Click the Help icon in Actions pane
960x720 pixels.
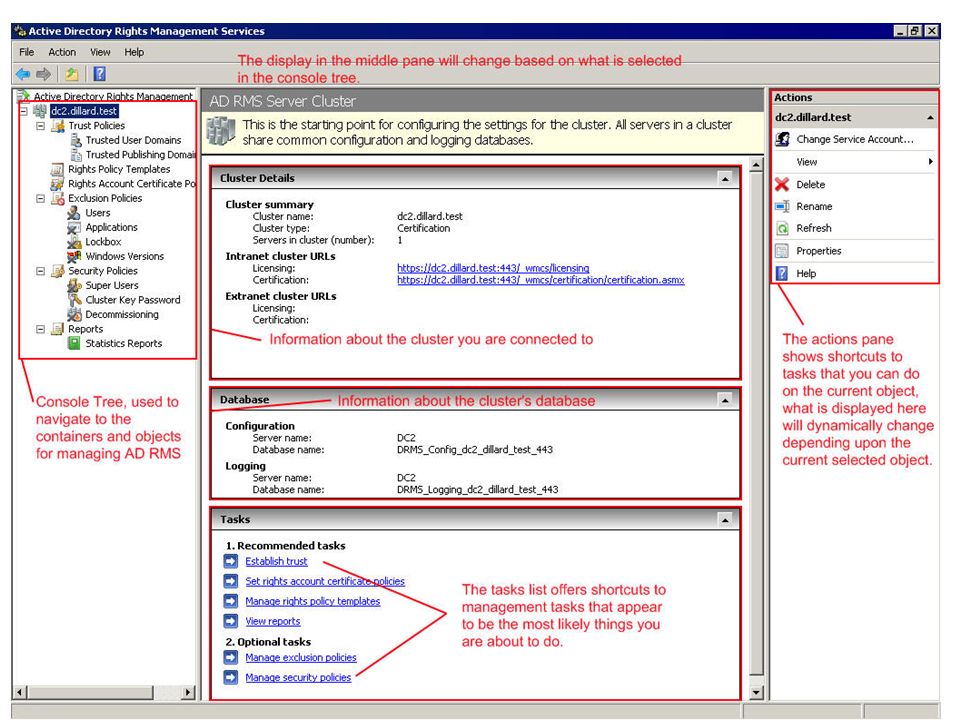pyautogui.click(x=782, y=273)
